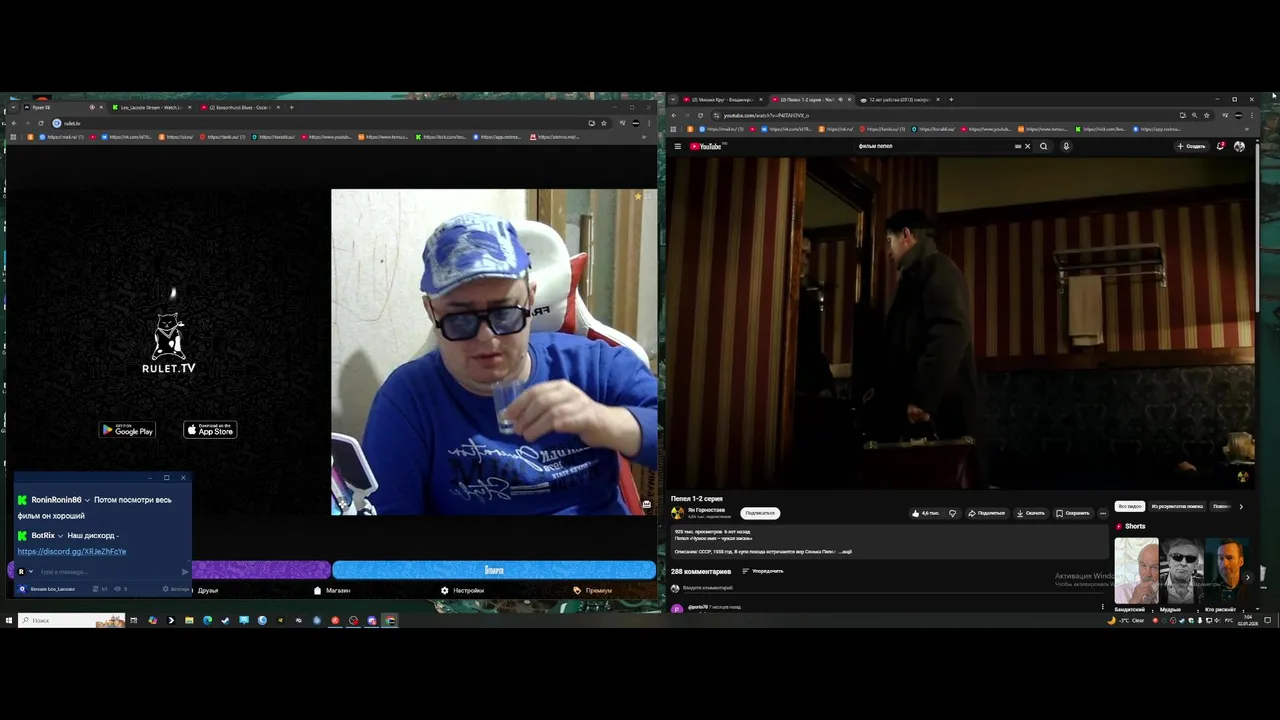Open taskbar notification center
The width and height of the screenshot is (1280, 720).
(1268, 620)
